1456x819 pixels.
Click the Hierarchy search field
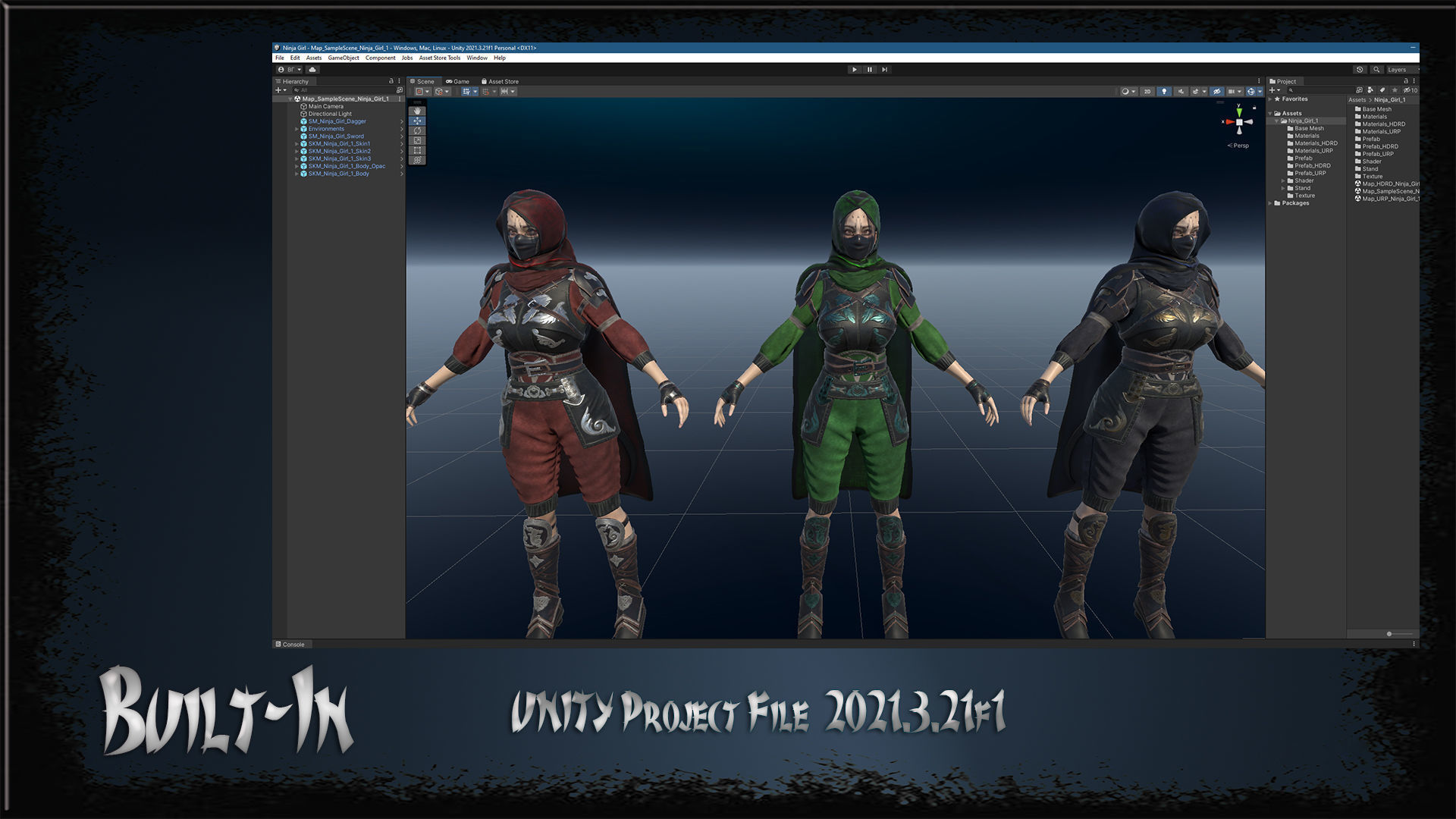343,90
